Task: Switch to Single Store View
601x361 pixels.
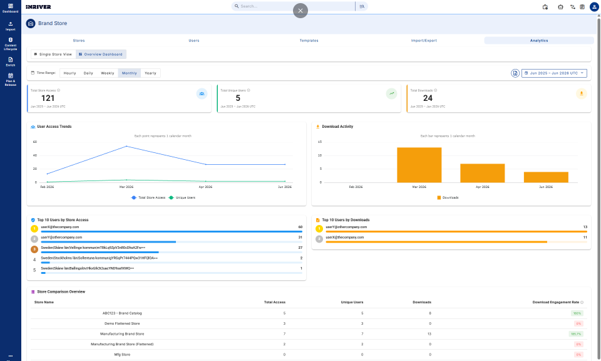Action: [53, 54]
